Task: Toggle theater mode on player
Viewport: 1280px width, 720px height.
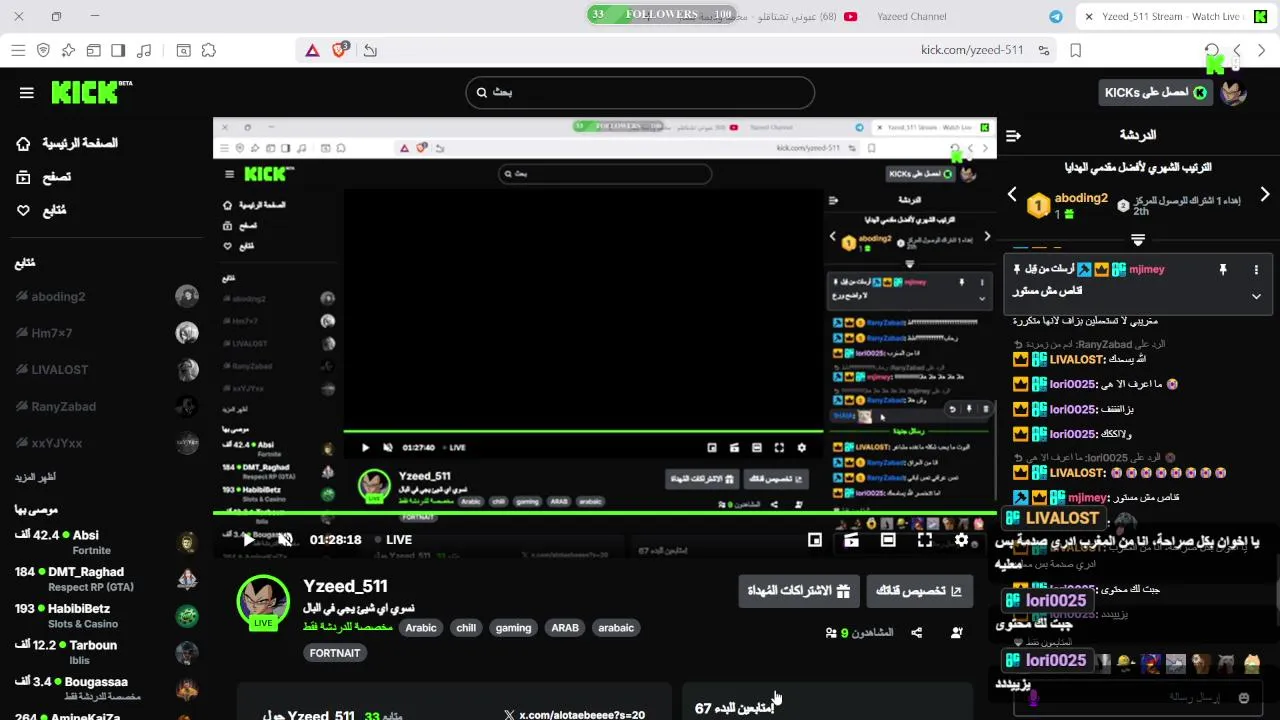Action: (888, 540)
